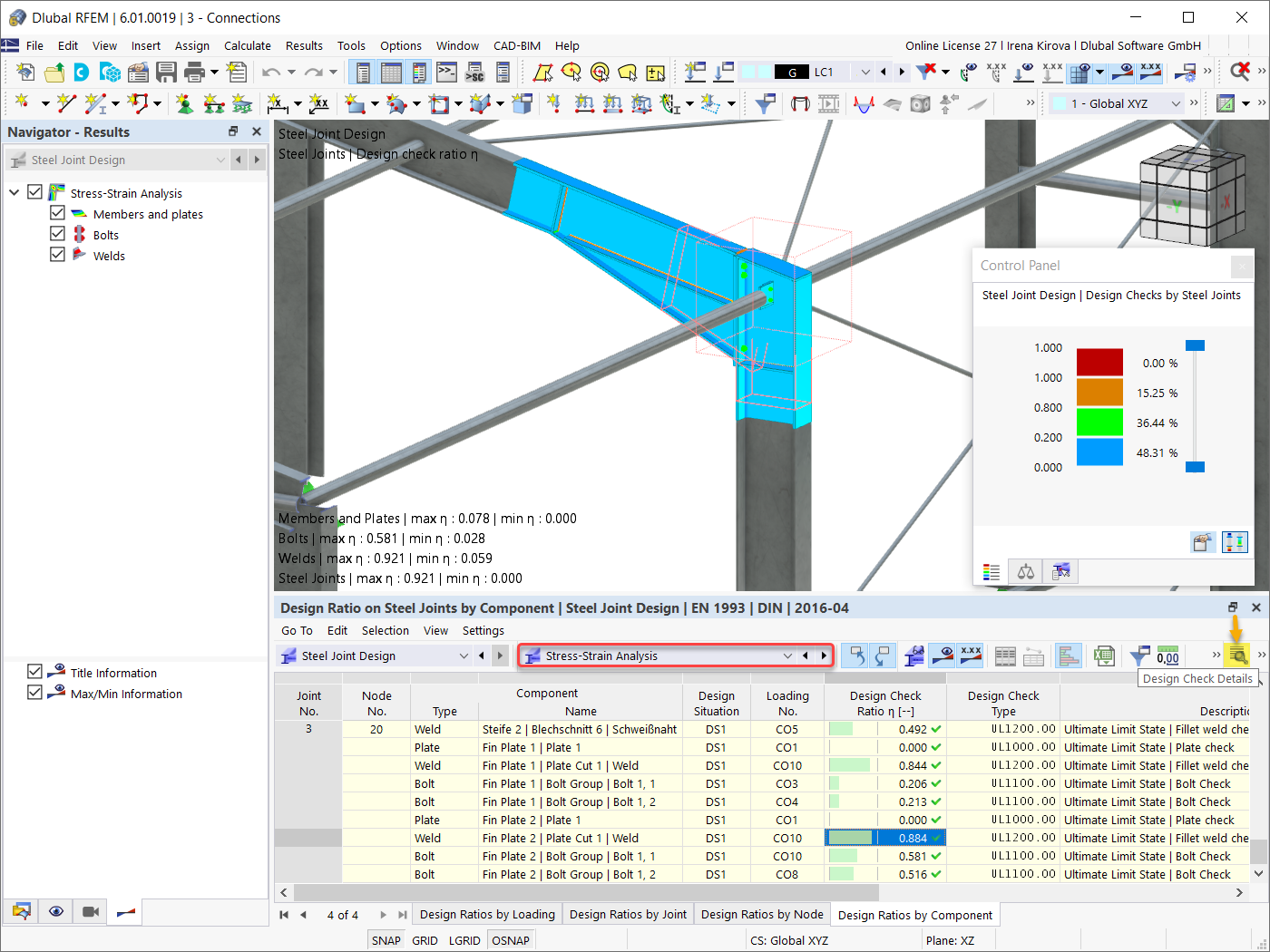
Task: Open the undo history dropdown arrow
Action: [291, 72]
